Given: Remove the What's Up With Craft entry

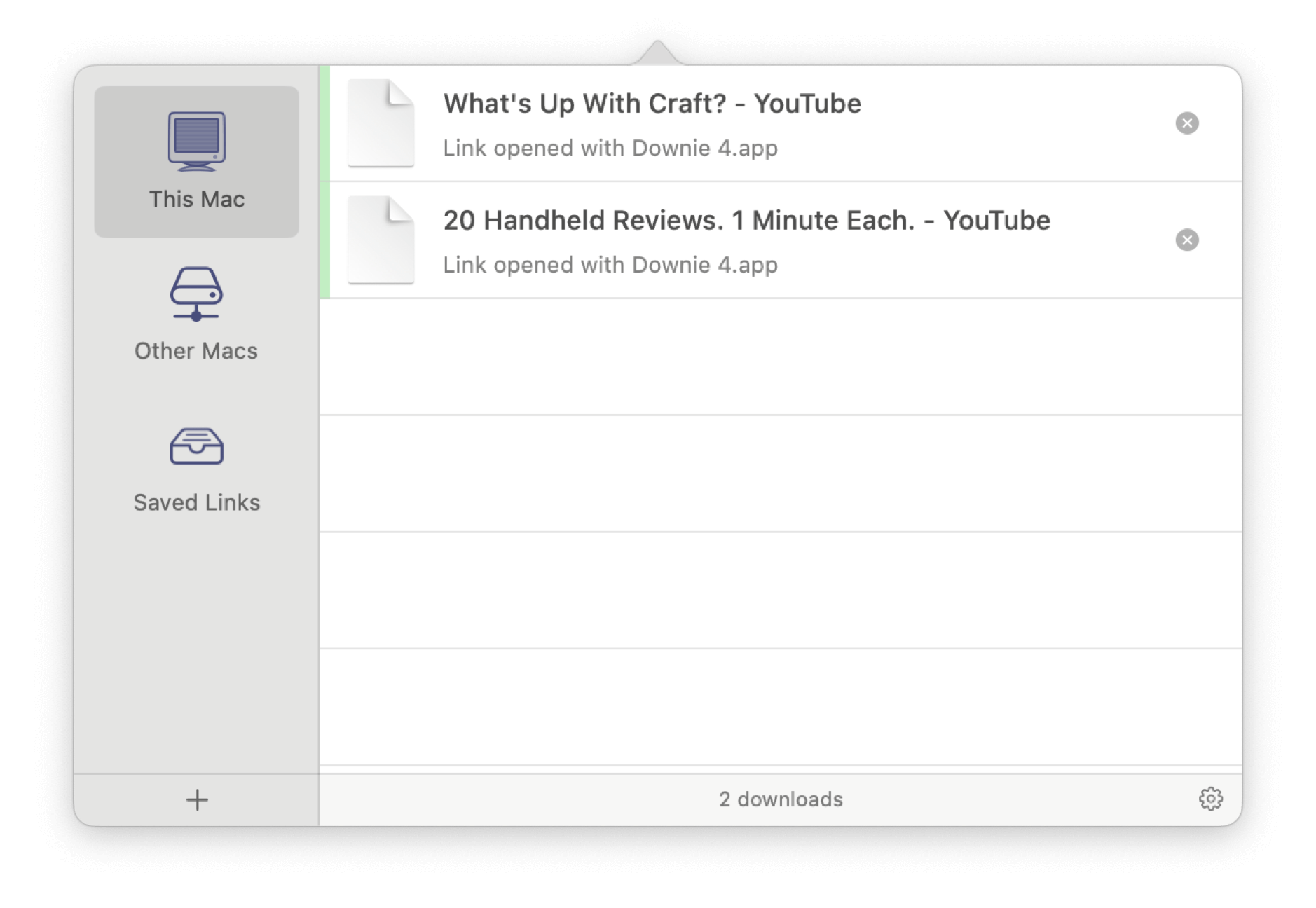Looking at the screenshot, I should pyautogui.click(x=1186, y=123).
